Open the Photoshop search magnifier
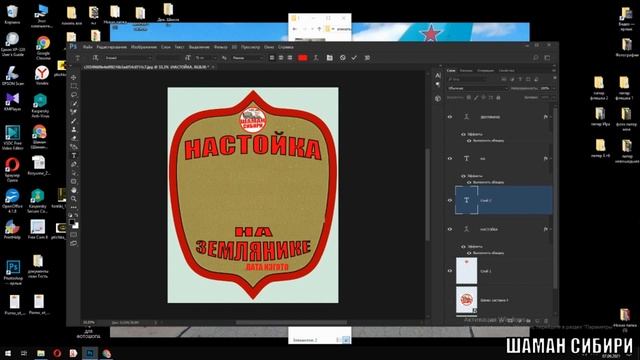 pyautogui.click(x=536, y=58)
